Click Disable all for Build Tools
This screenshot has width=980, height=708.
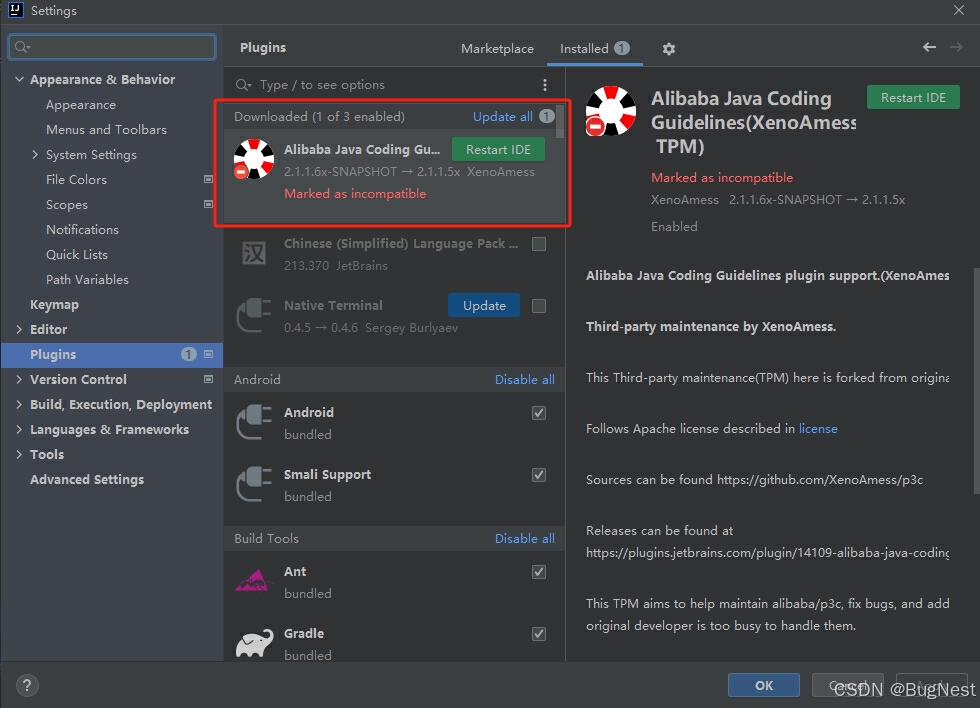524,539
